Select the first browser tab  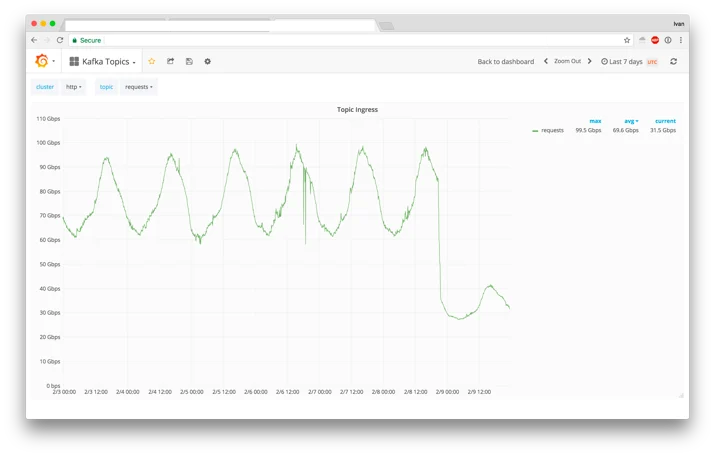point(116,25)
